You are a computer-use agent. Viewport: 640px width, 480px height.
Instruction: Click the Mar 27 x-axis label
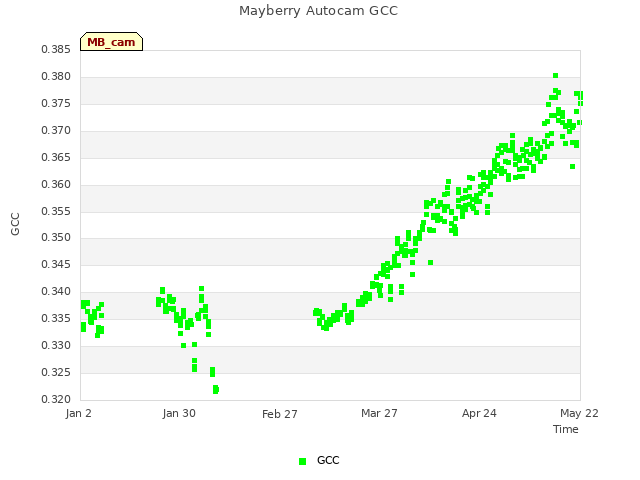click(379, 413)
